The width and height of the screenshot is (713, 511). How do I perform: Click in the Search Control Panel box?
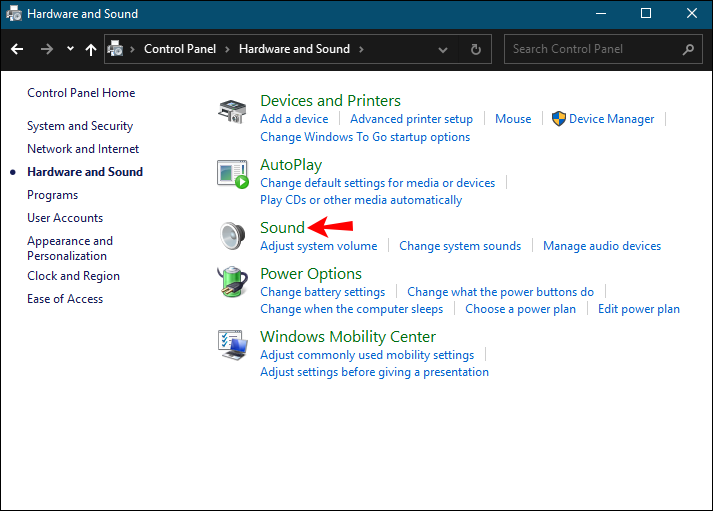593,49
